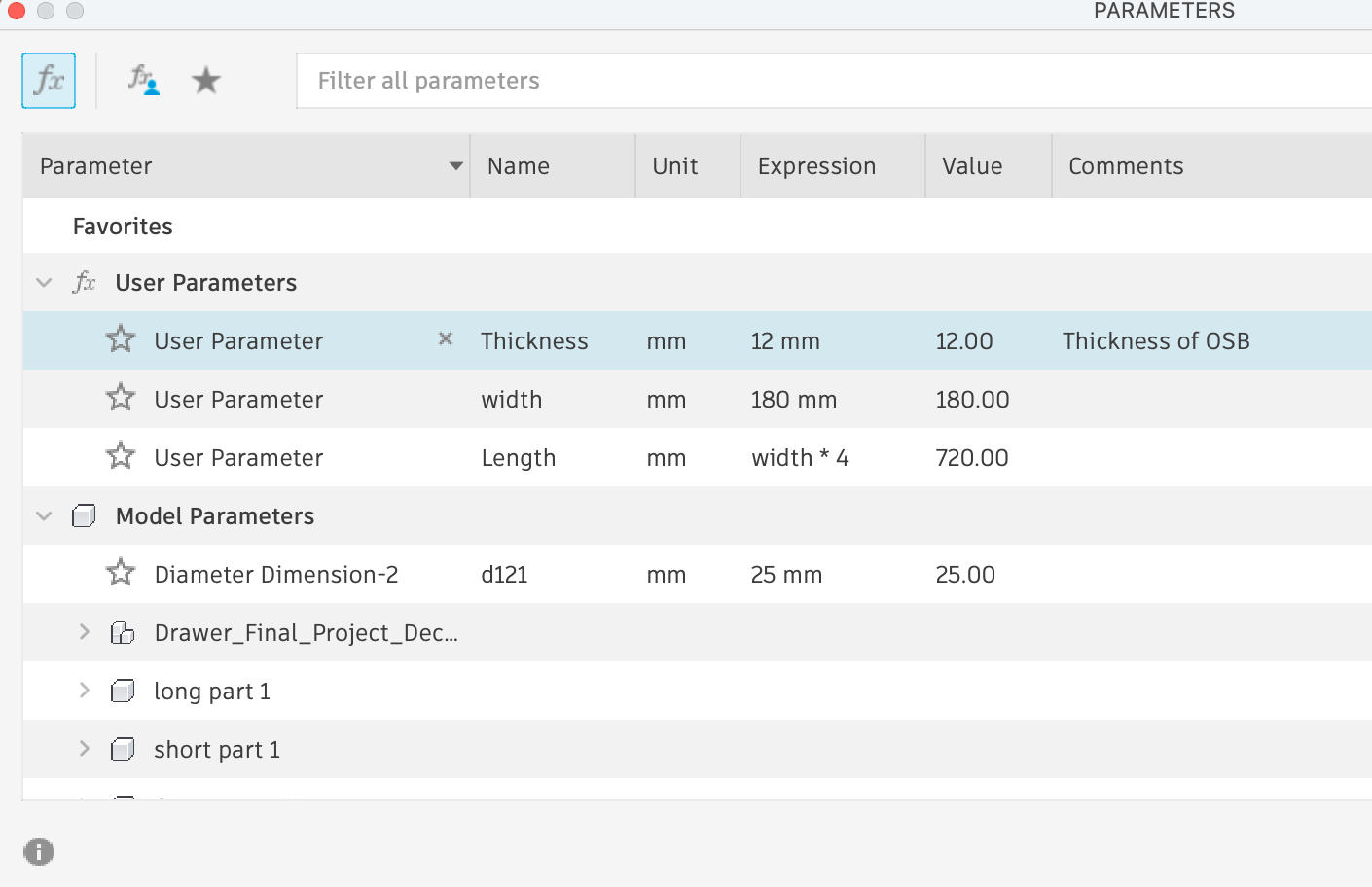Click the long part 1 component icon
Viewport: 1372px width, 887px height.
(123, 692)
